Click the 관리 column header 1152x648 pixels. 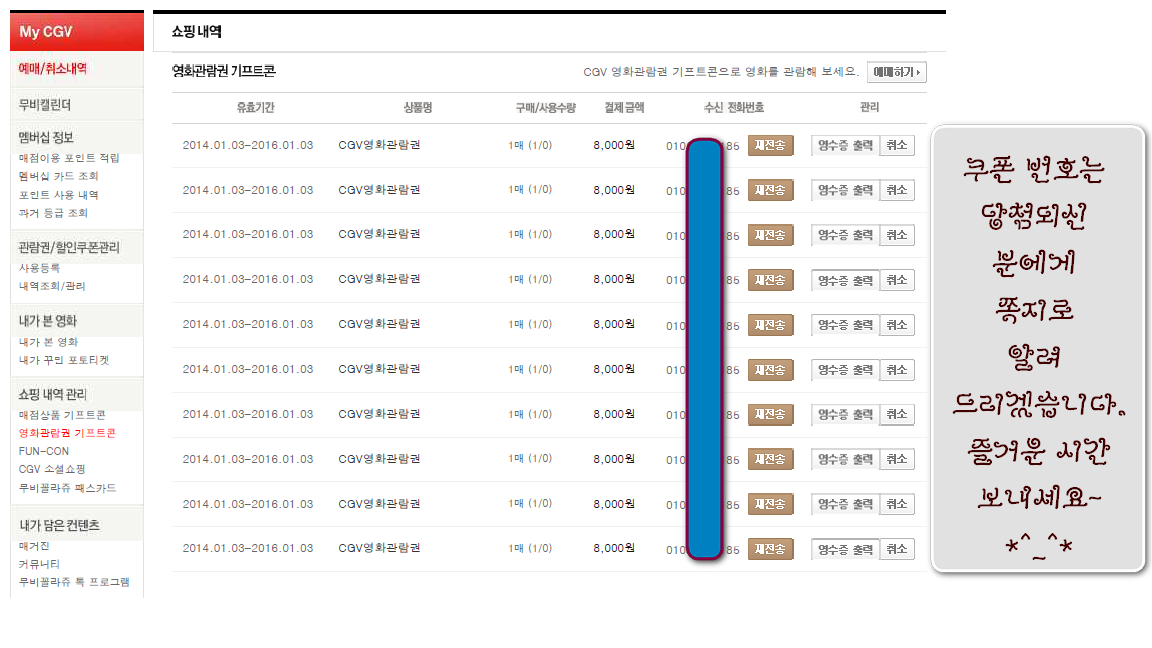pyautogui.click(x=869, y=107)
